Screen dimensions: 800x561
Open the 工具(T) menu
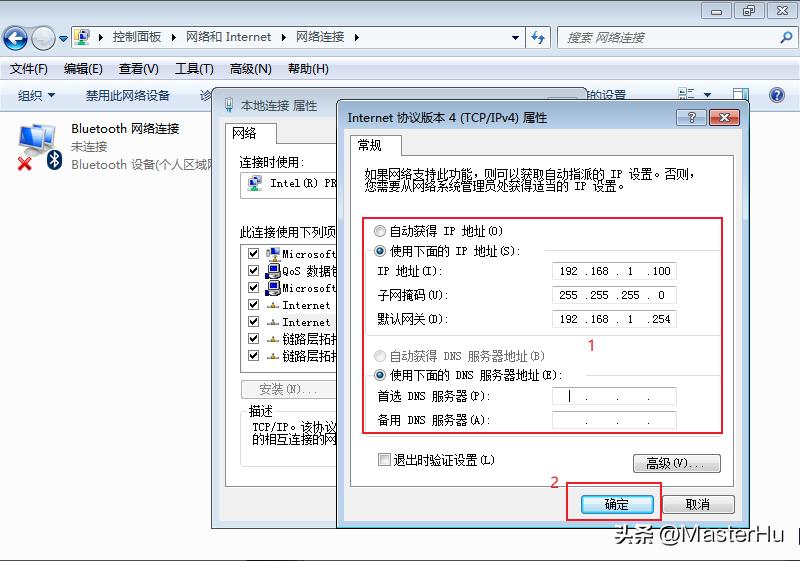[x=194, y=69]
